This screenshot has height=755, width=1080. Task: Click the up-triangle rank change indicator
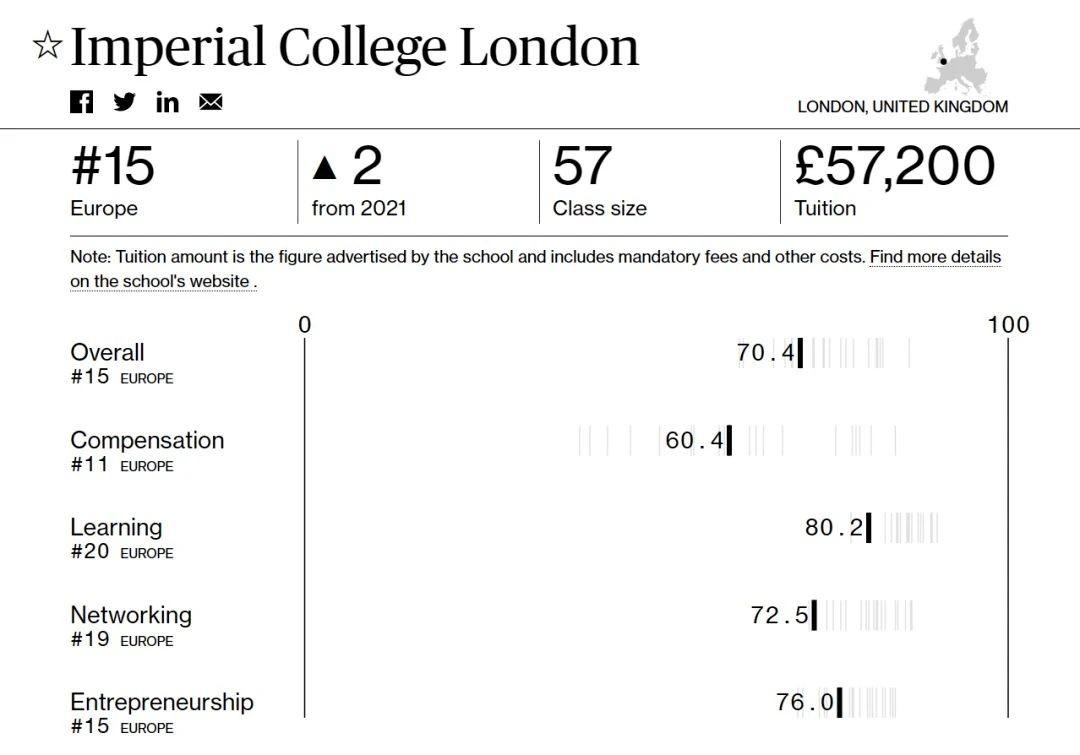tap(324, 167)
